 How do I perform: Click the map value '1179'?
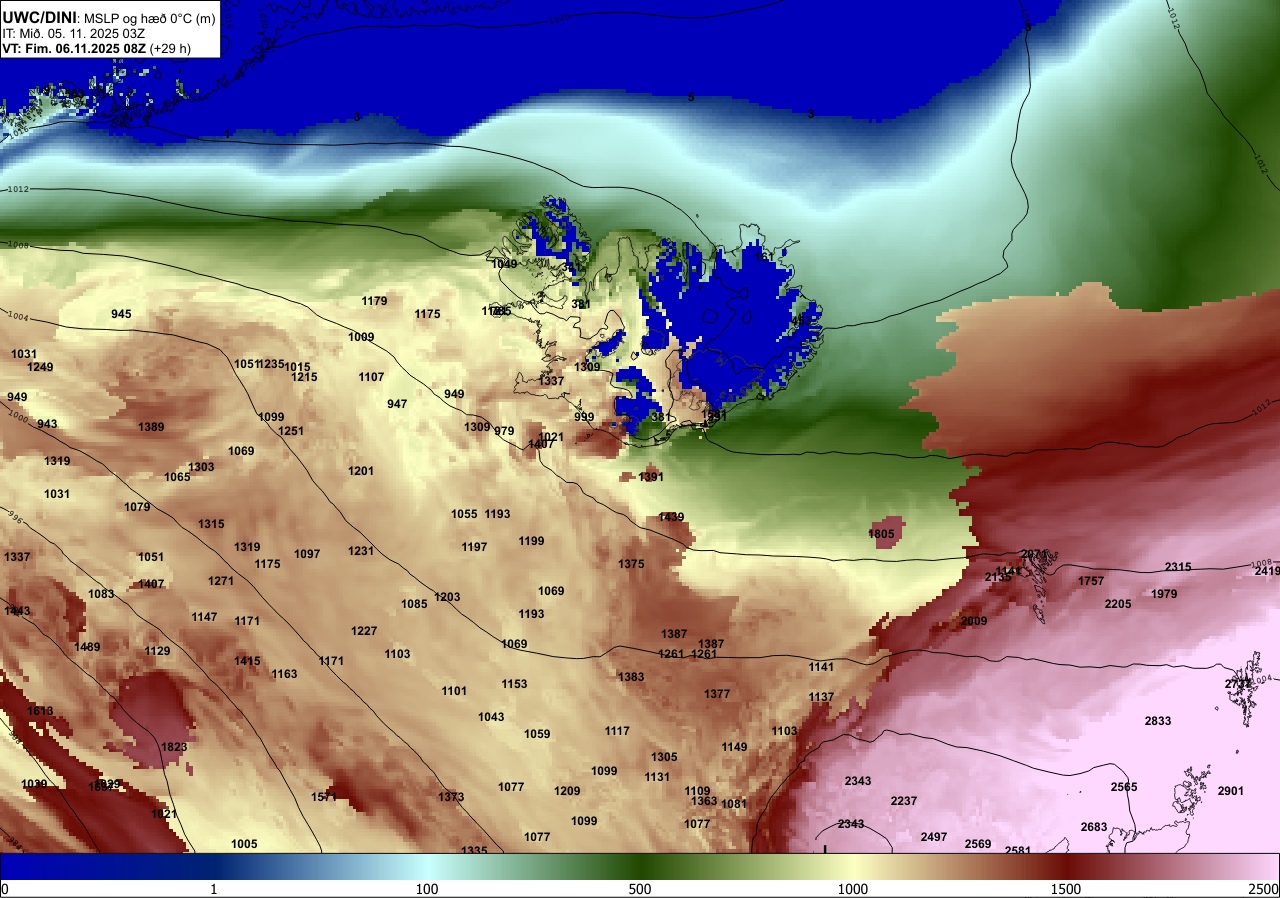click(x=374, y=301)
